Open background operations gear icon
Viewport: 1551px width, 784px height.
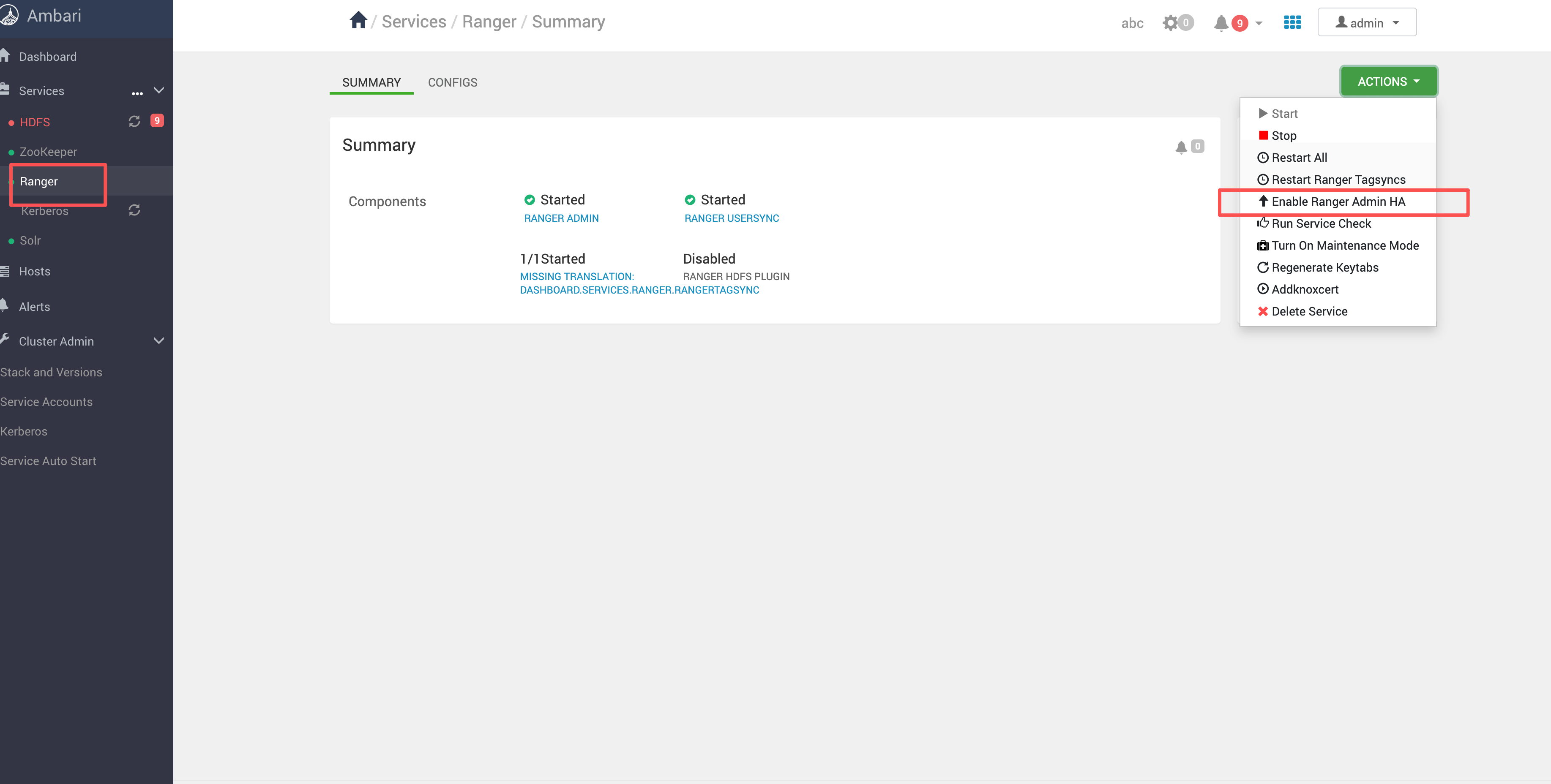click(x=1170, y=23)
